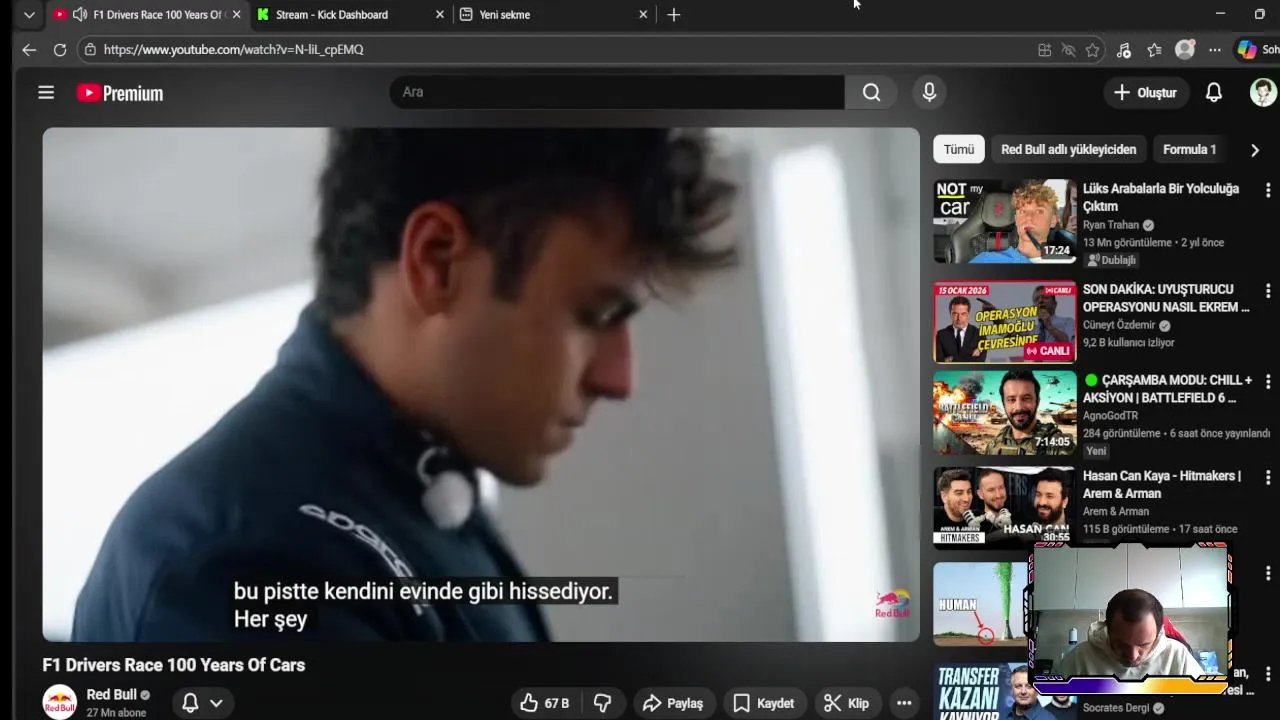Click the install app icon in address bar
Viewport: 1280px width, 720px height.
1044,49
